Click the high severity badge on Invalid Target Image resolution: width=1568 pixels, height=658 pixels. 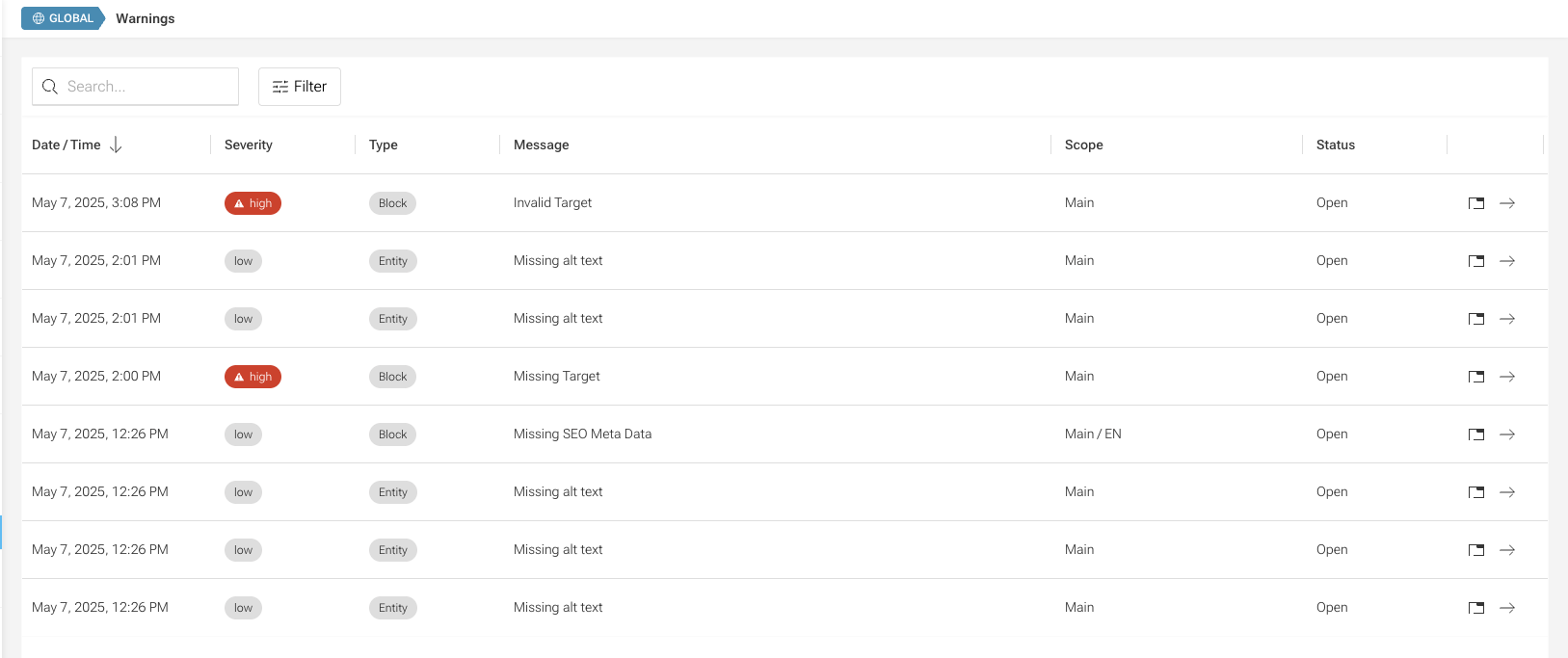coord(252,203)
